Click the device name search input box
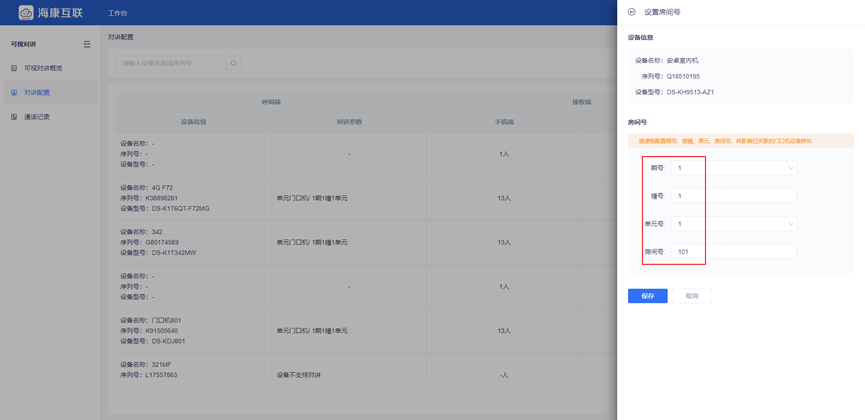 pyautogui.click(x=171, y=63)
